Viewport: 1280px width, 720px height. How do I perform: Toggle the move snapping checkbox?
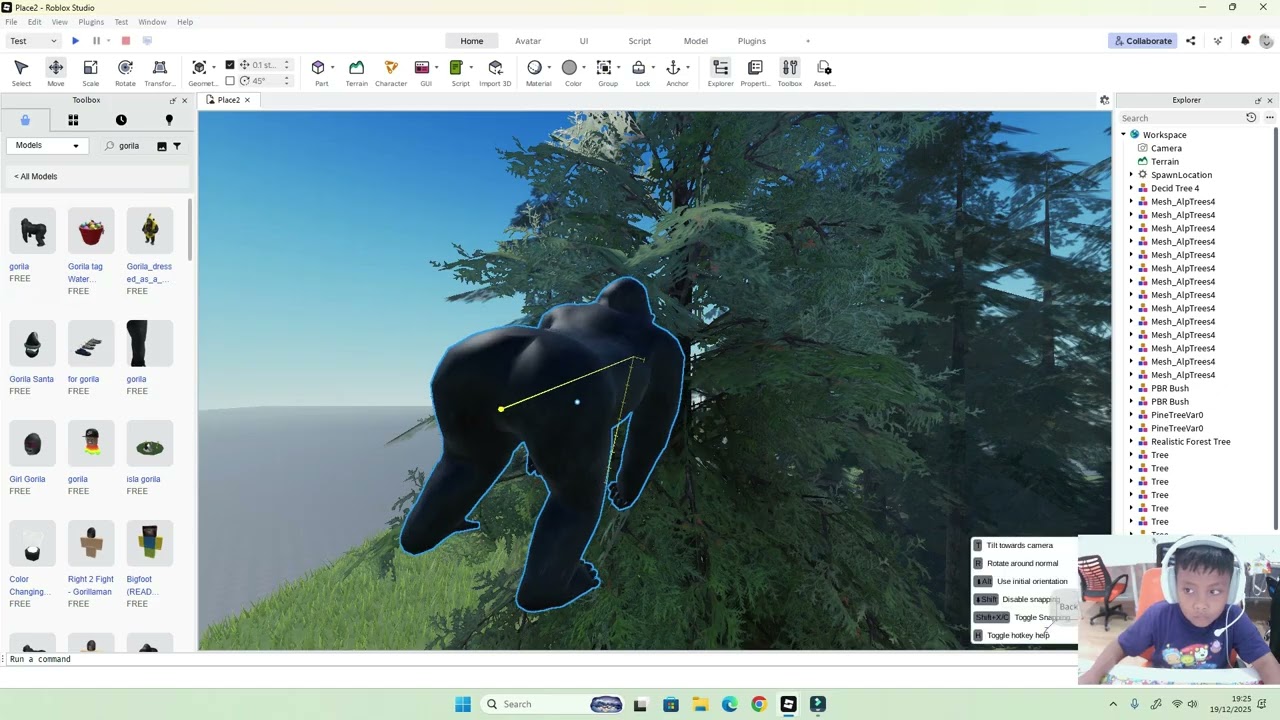pyautogui.click(x=230, y=65)
